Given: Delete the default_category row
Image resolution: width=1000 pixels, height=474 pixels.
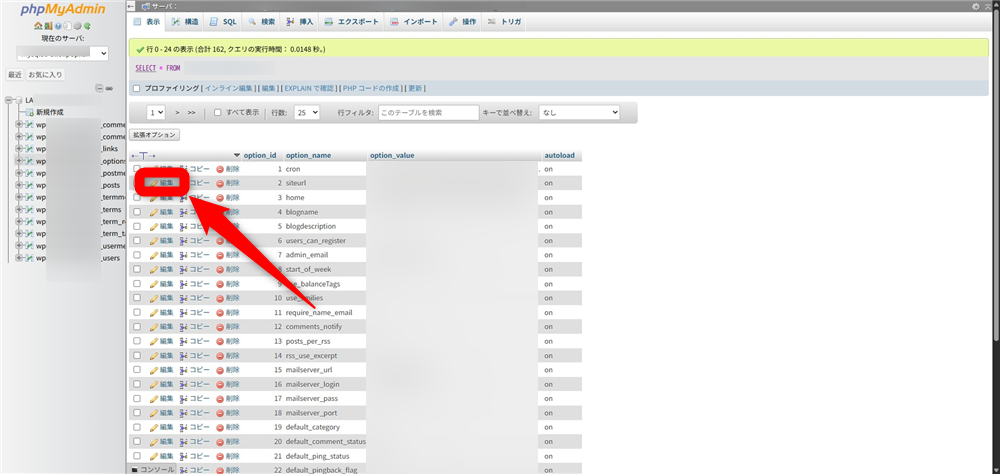Looking at the screenshot, I should tap(228, 427).
